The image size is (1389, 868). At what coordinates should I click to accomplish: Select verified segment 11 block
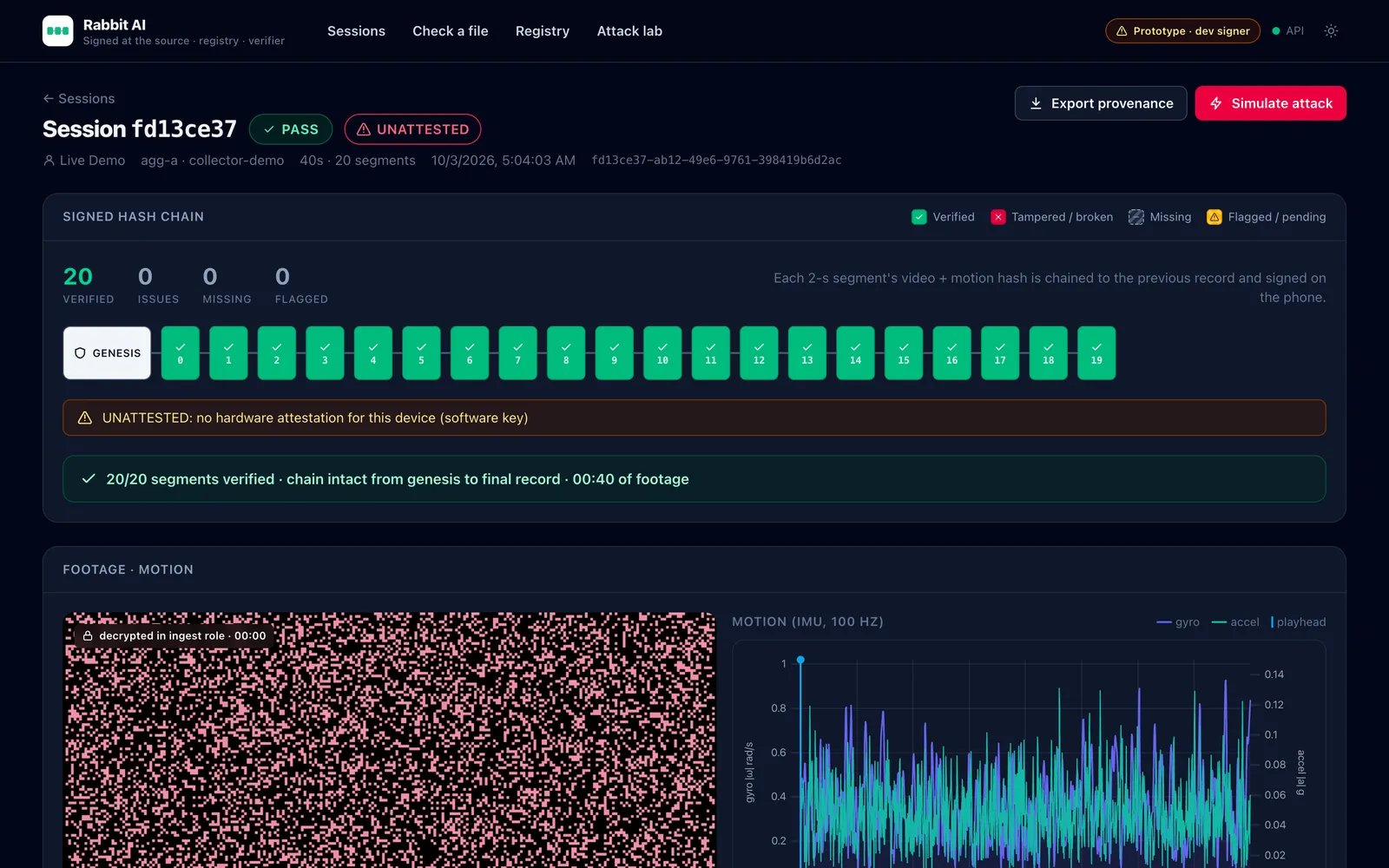(x=711, y=353)
